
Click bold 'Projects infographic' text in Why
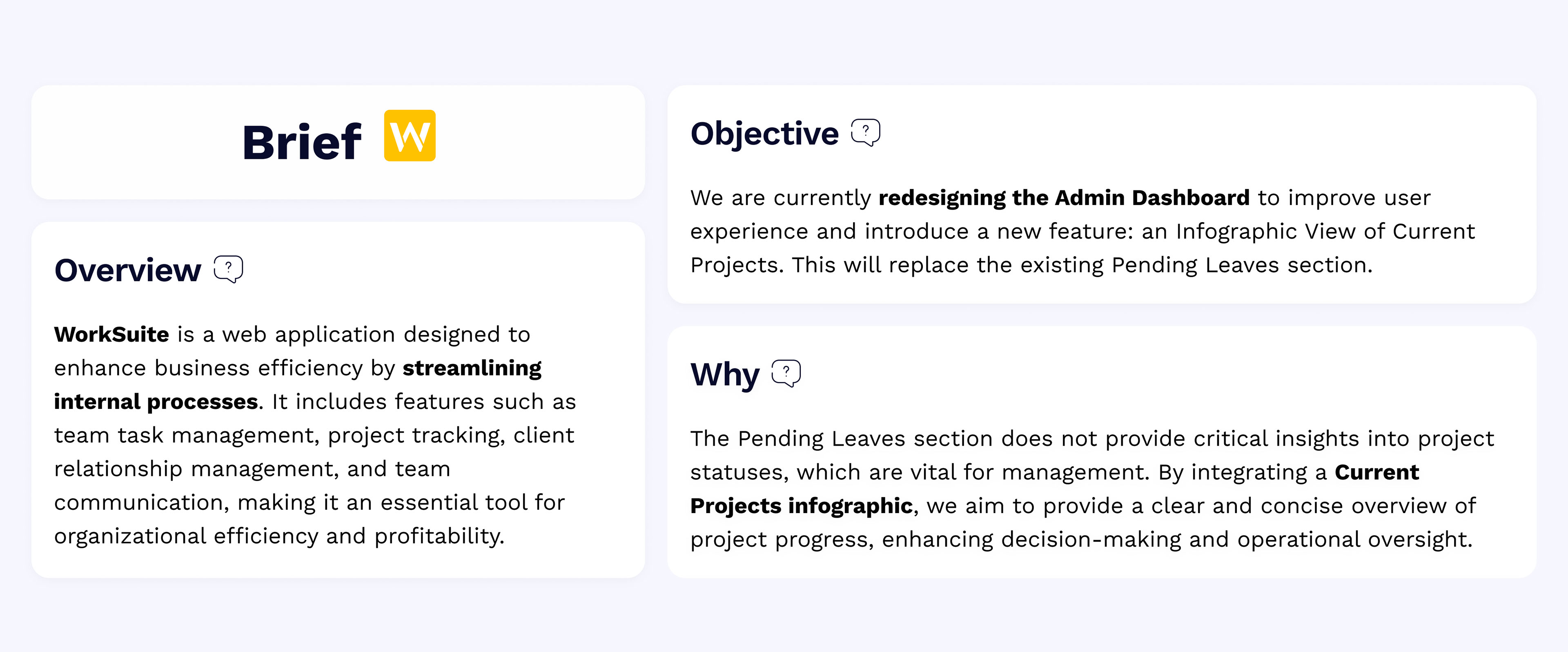tap(801, 506)
